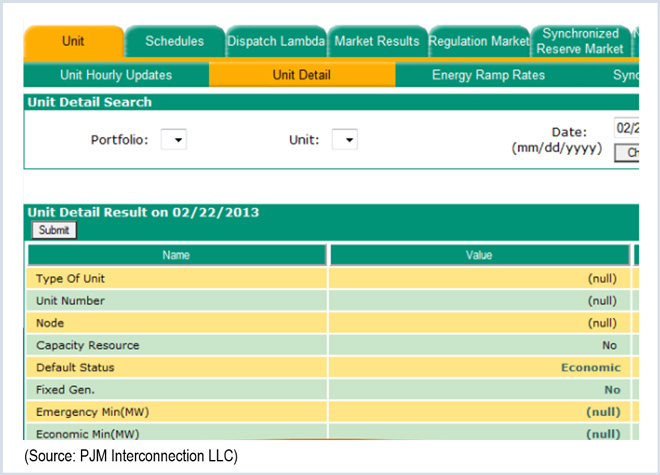660x475 pixels.
Task: Expand the Unit selection dropdown
Action: click(x=344, y=140)
